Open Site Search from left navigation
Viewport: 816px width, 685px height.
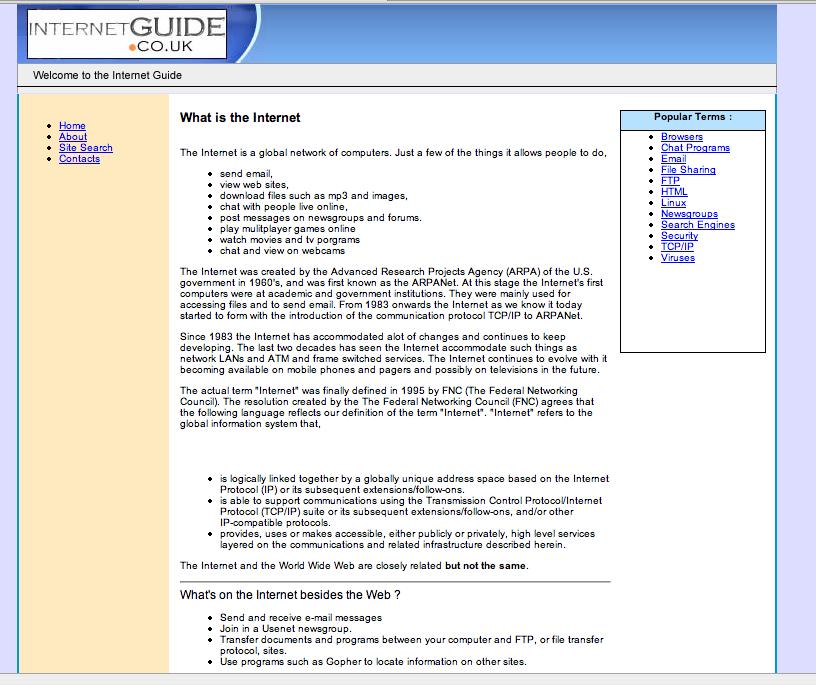86,148
